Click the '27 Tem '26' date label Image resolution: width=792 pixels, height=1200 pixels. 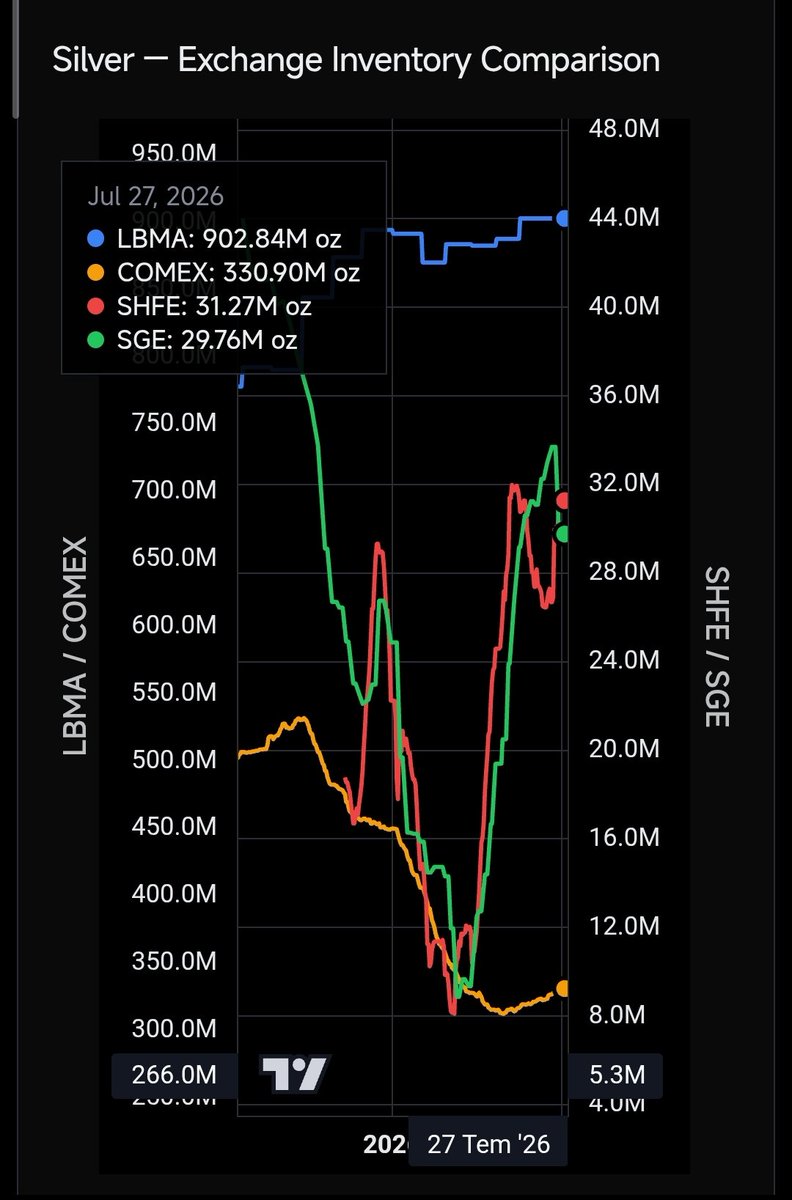click(489, 1144)
